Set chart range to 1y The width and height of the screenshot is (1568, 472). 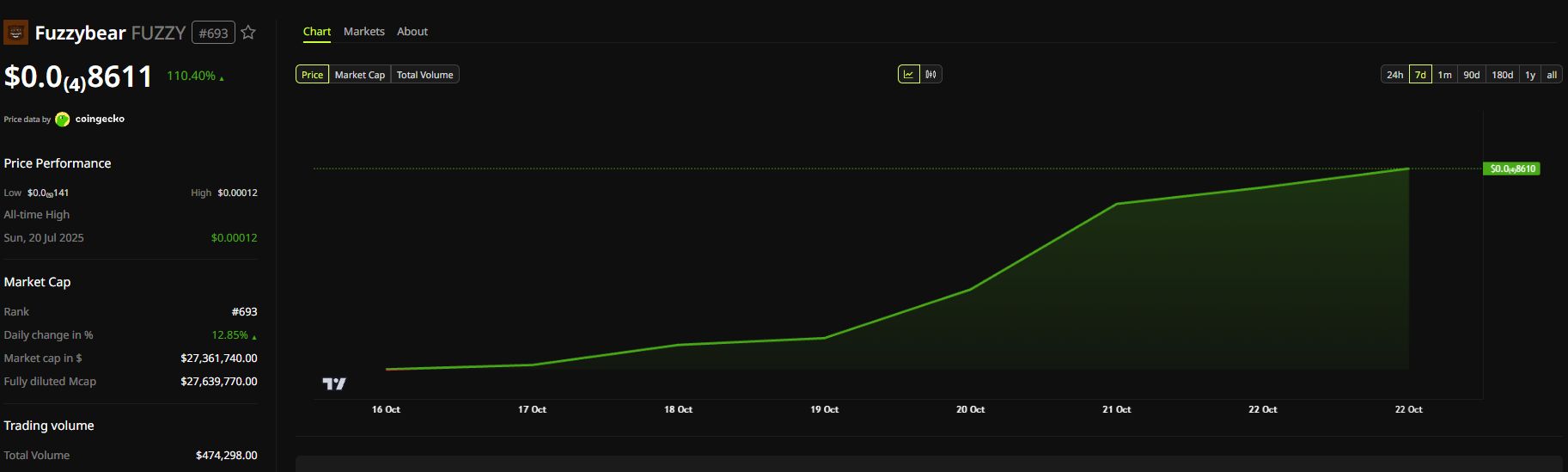pos(1530,75)
